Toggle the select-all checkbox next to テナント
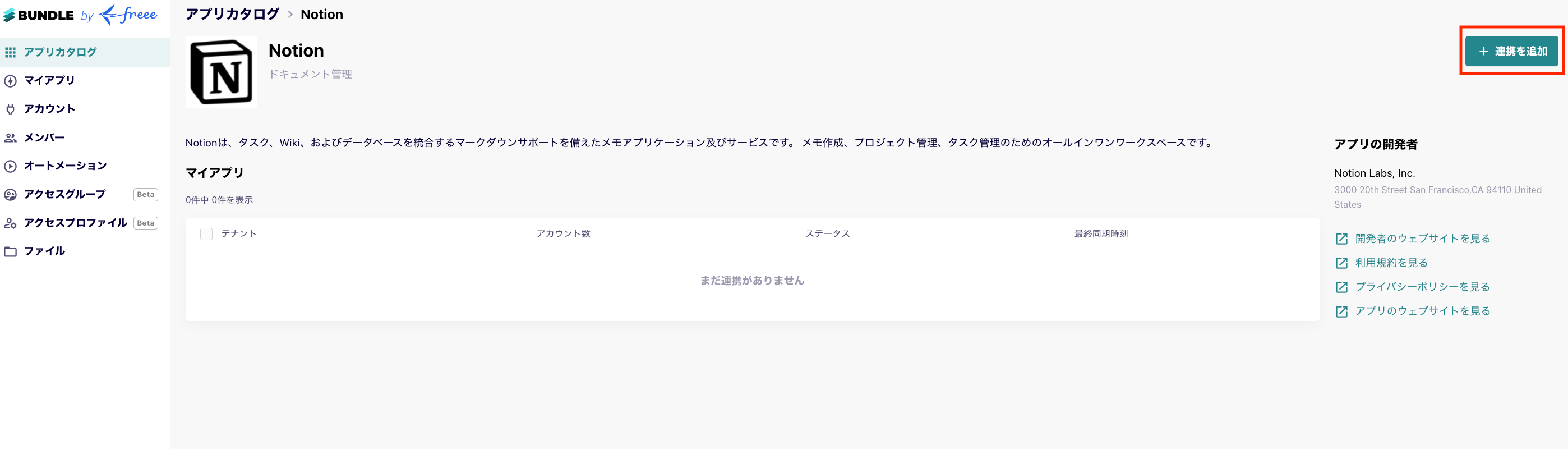Image resolution: width=1568 pixels, height=449 pixels. pyautogui.click(x=206, y=234)
